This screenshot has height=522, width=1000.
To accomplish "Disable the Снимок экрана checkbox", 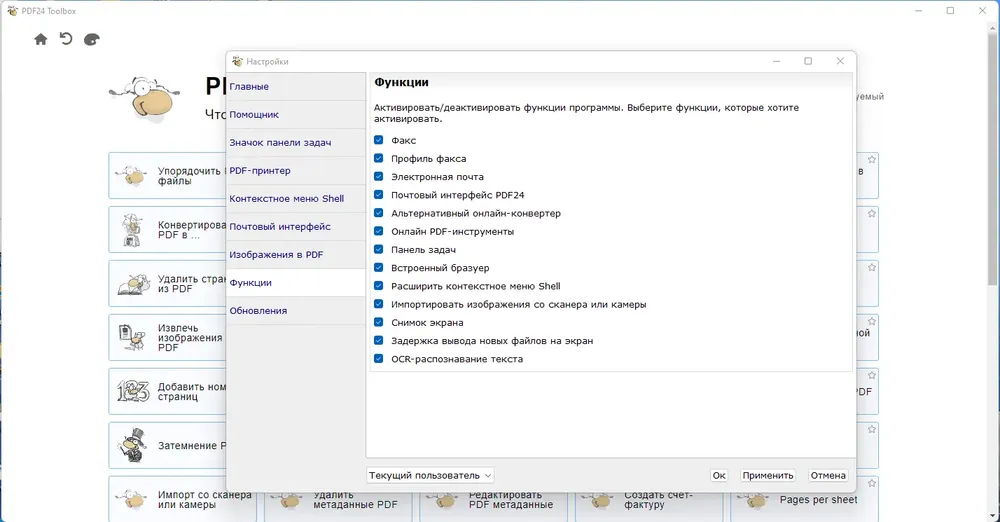I will 379,322.
